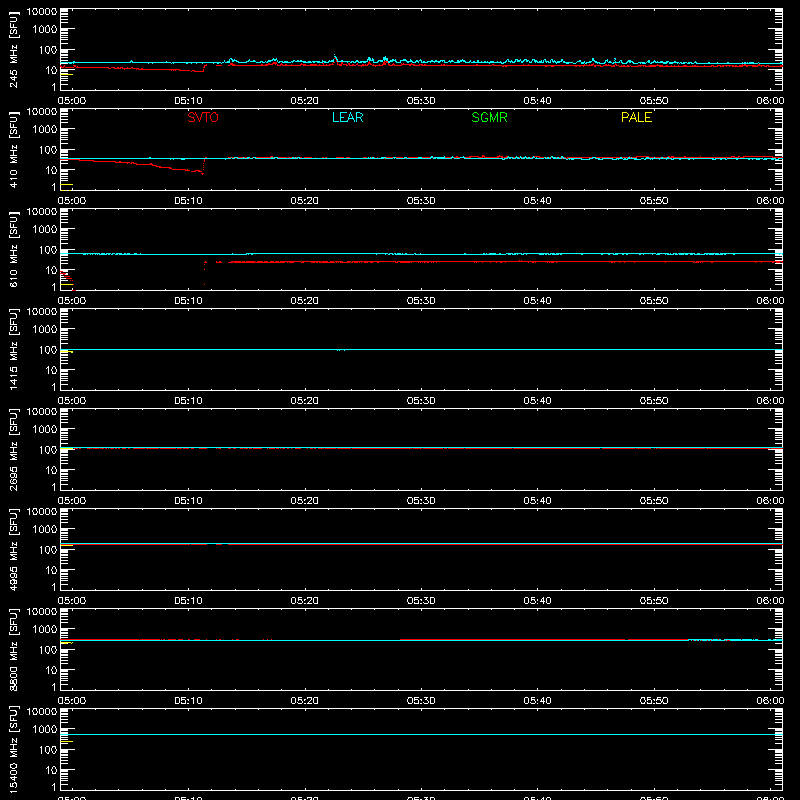
Task: Click 05:00 label under 245 MHz panel
Action: tap(72, 101)
